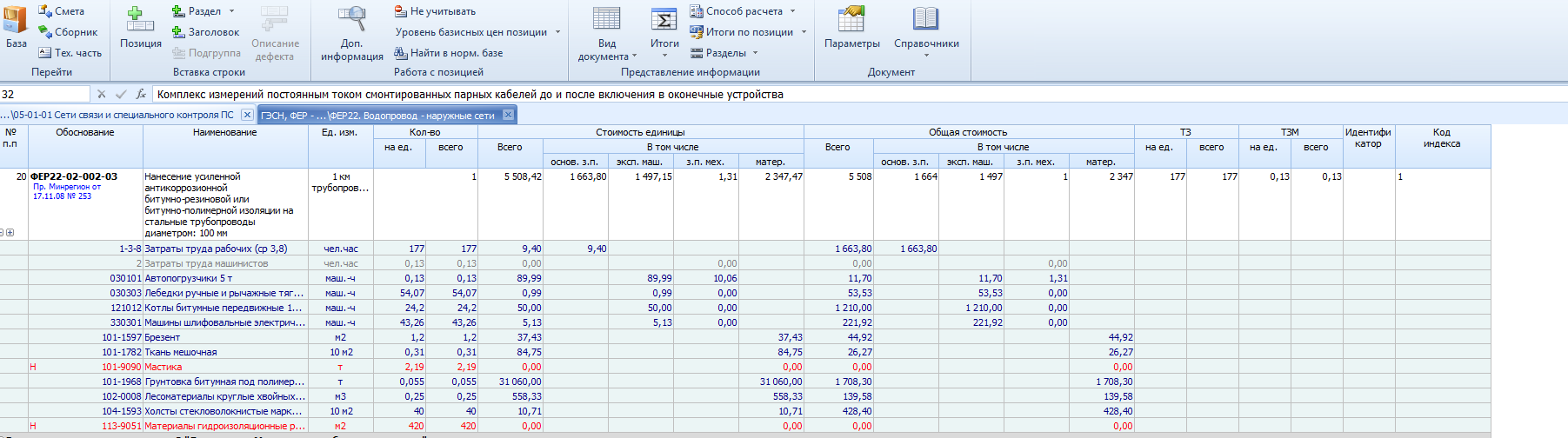Open Доп. информация for the position

pos(352,35)
